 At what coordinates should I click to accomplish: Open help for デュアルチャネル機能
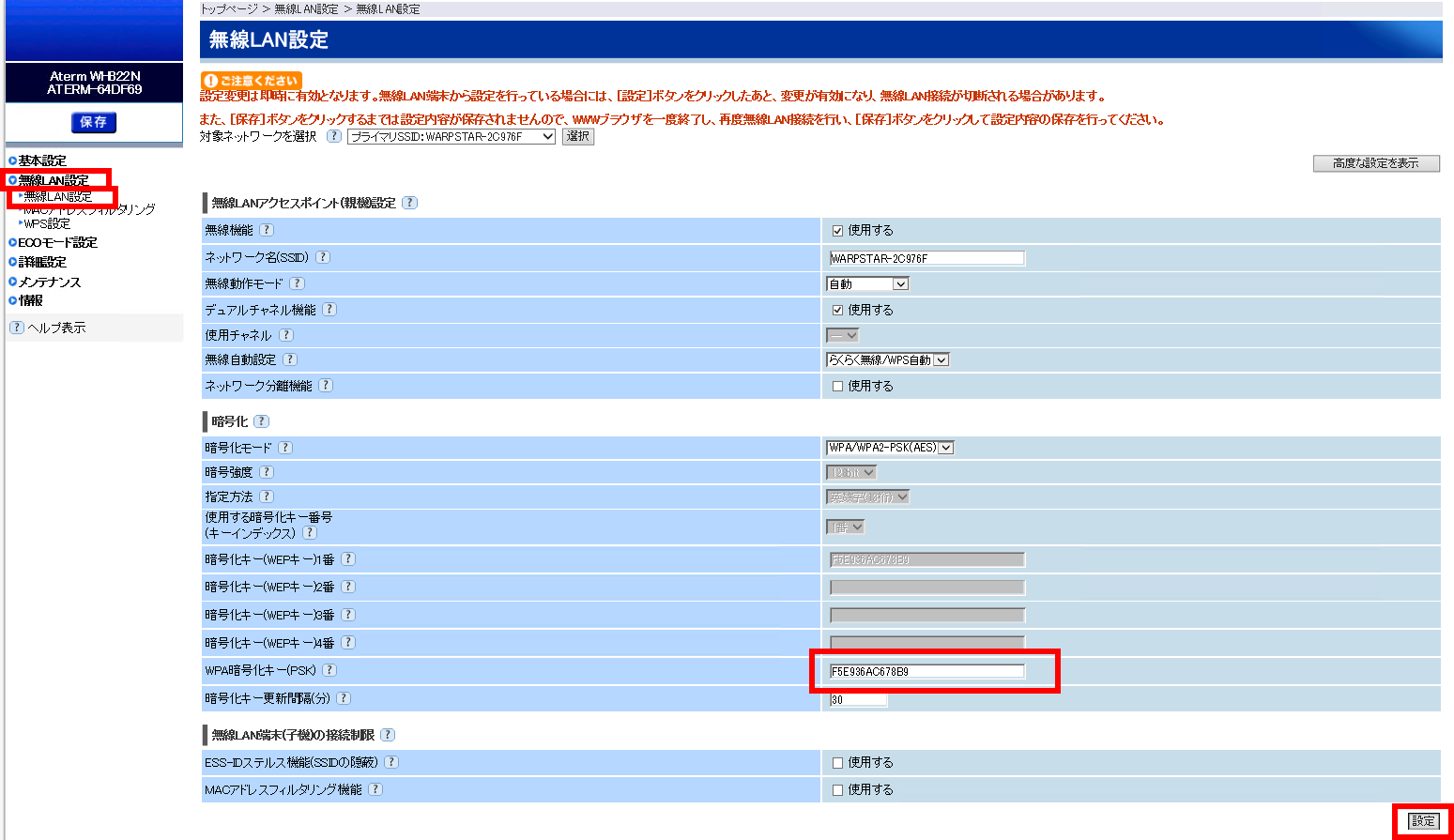329,310
